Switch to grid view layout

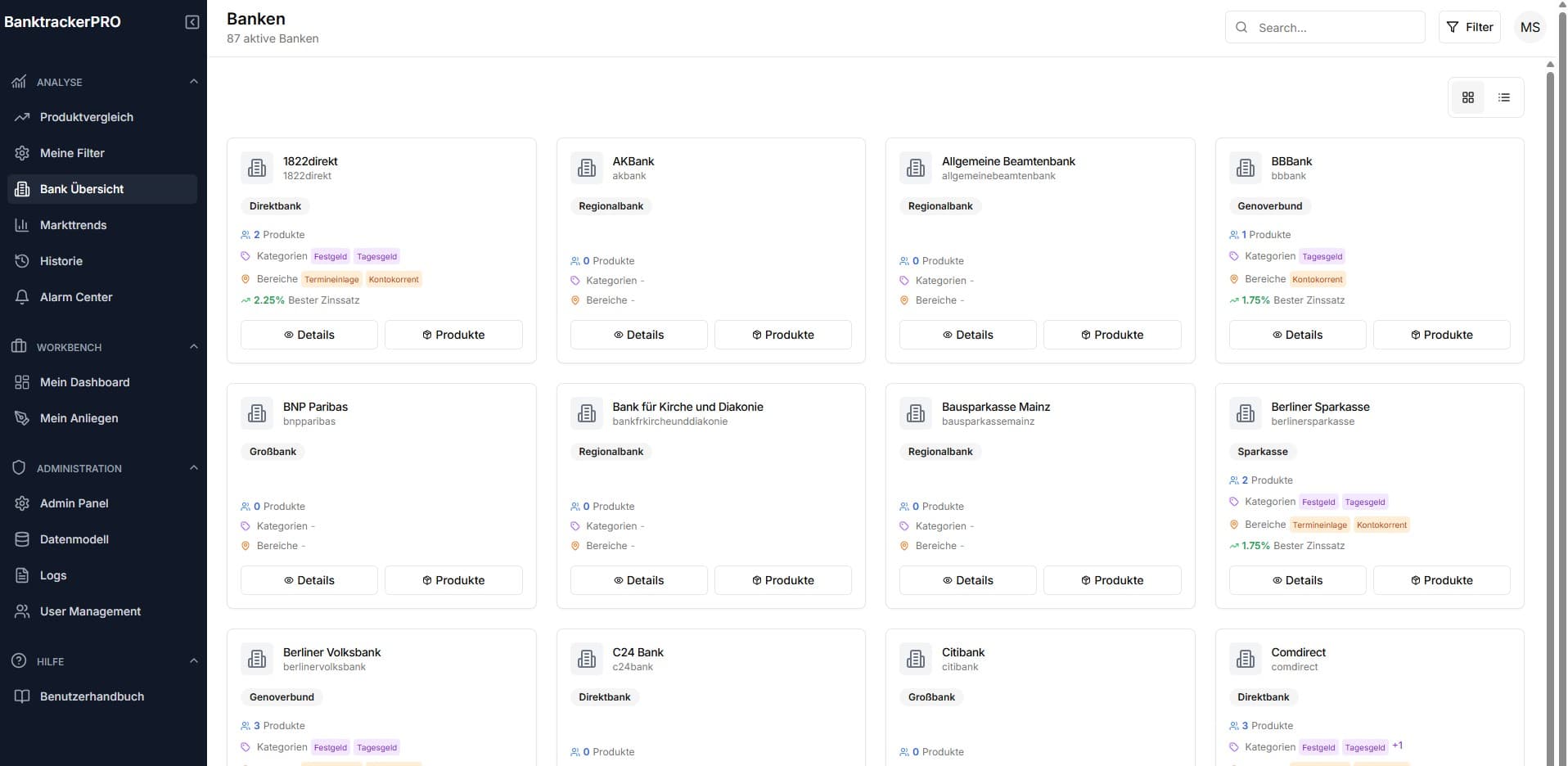(x=1468, y=97)
